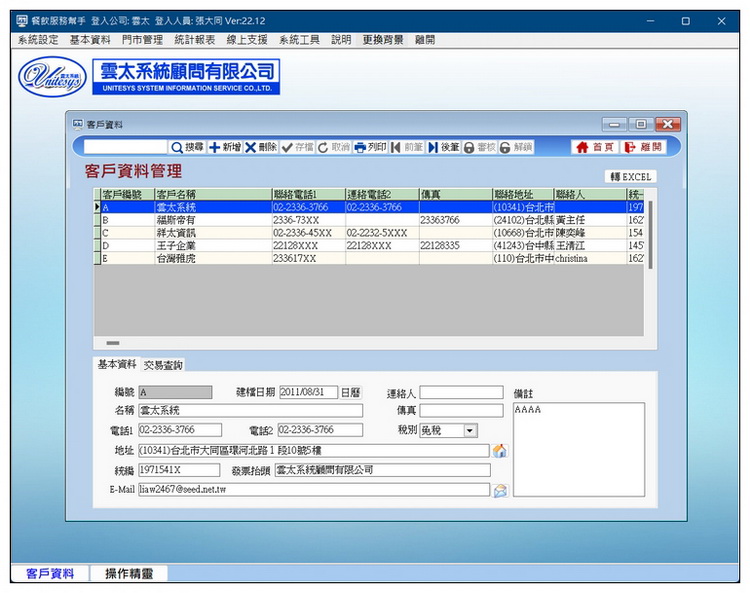Viewport: 750px width, 593px height.
Task: Open the 說明 menu
Action: [341, 40]
